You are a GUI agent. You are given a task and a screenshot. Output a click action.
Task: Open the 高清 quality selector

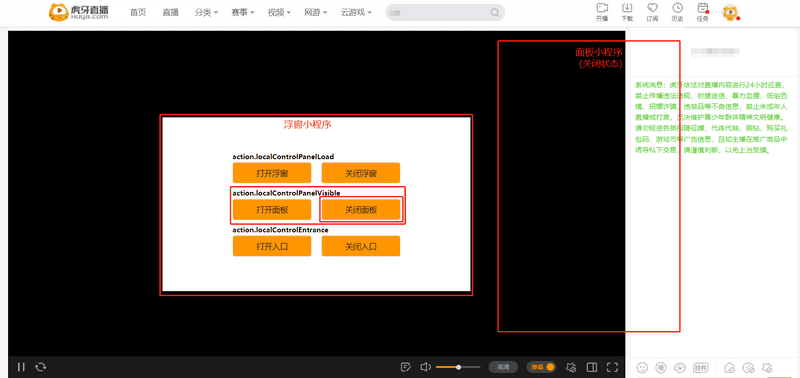pyautogui.click(x=503, y=367)
